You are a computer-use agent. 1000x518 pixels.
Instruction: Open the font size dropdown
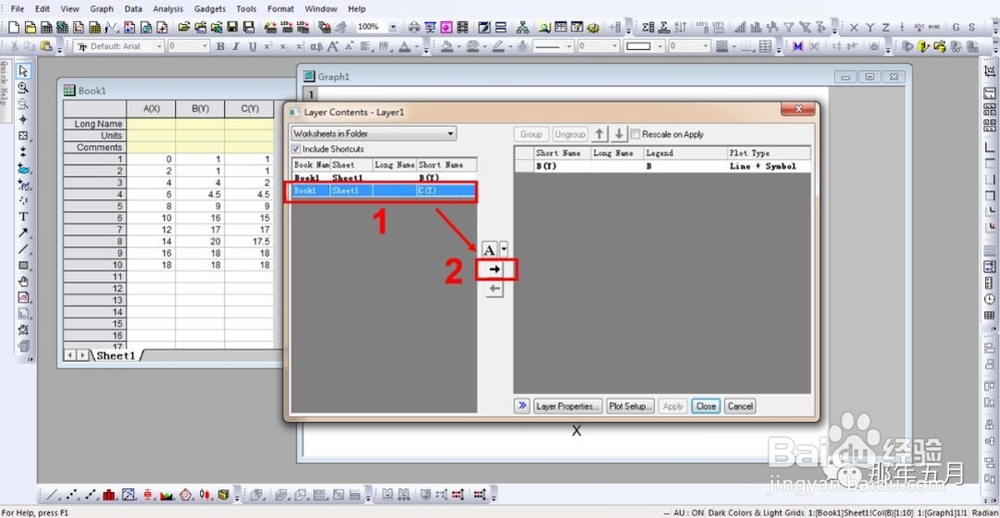coord(205,46)
